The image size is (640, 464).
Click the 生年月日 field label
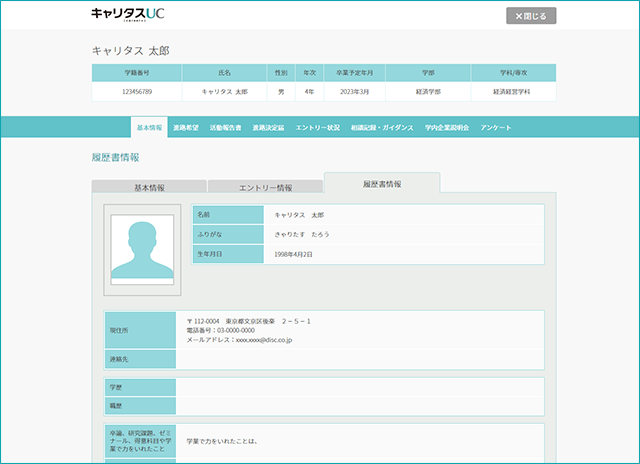tap(228, 254)
